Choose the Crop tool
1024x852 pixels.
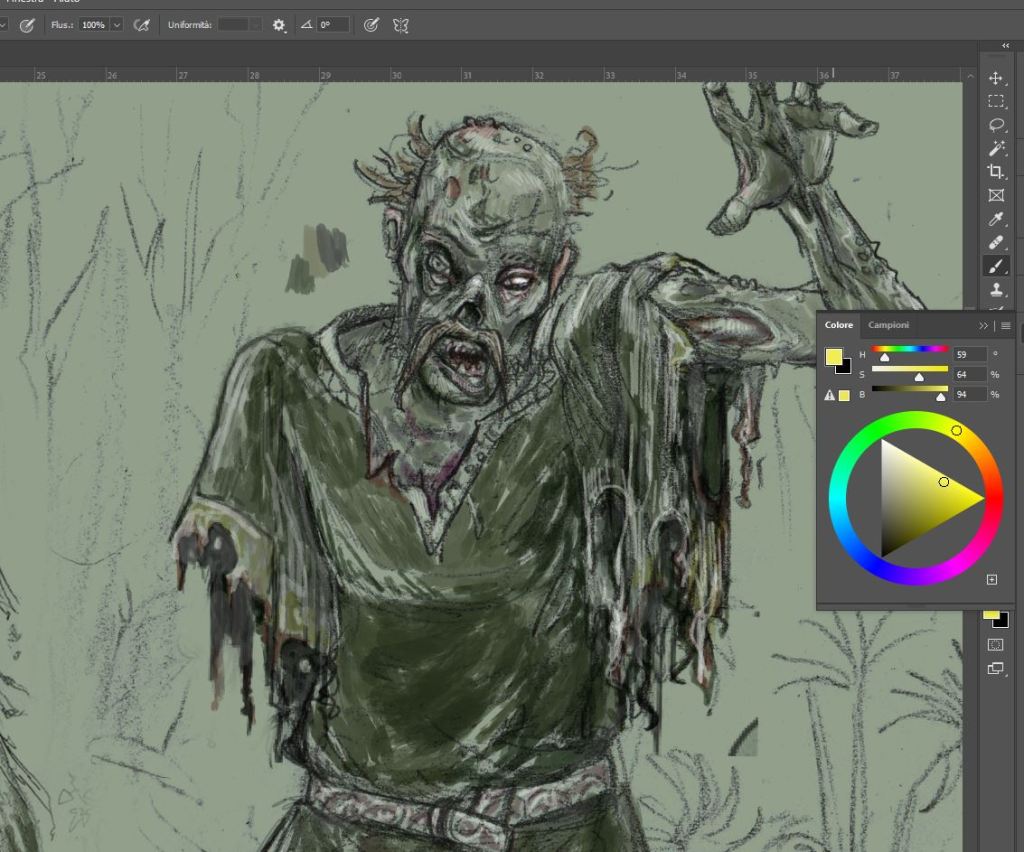click(x=996, y=172)
